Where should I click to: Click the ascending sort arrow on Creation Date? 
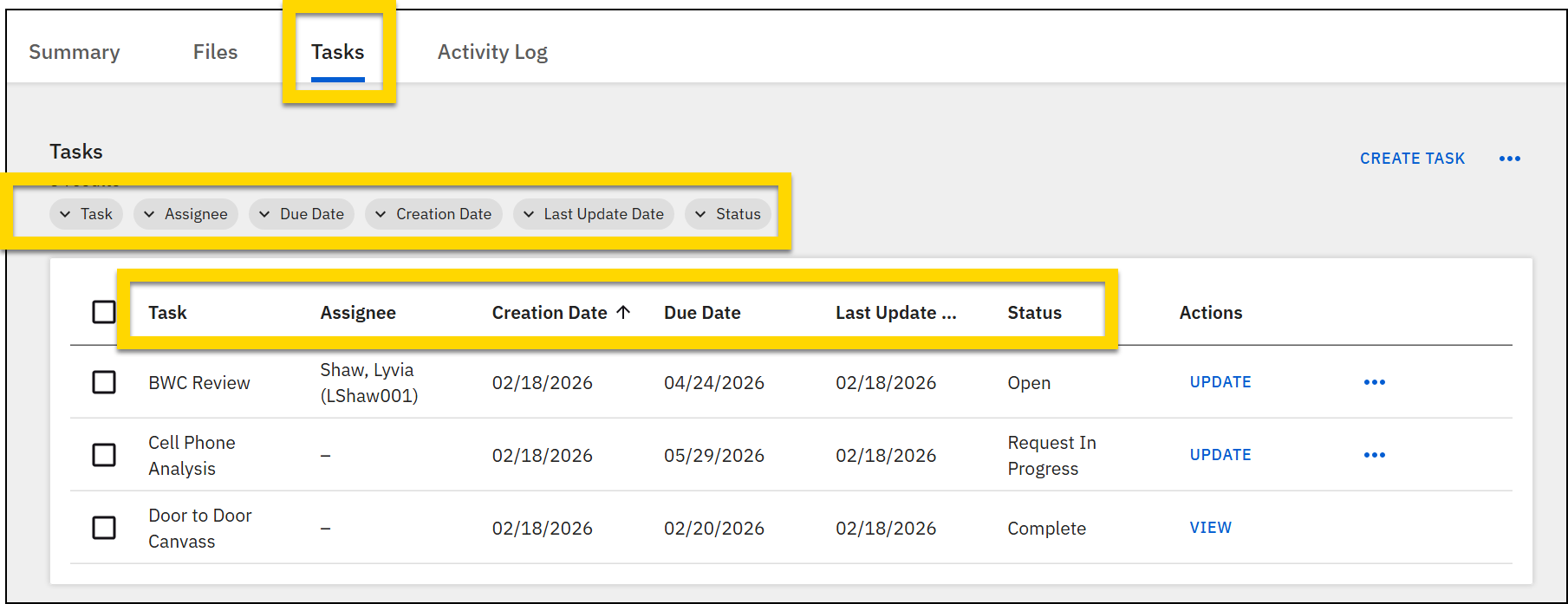(x=623, y=312)
